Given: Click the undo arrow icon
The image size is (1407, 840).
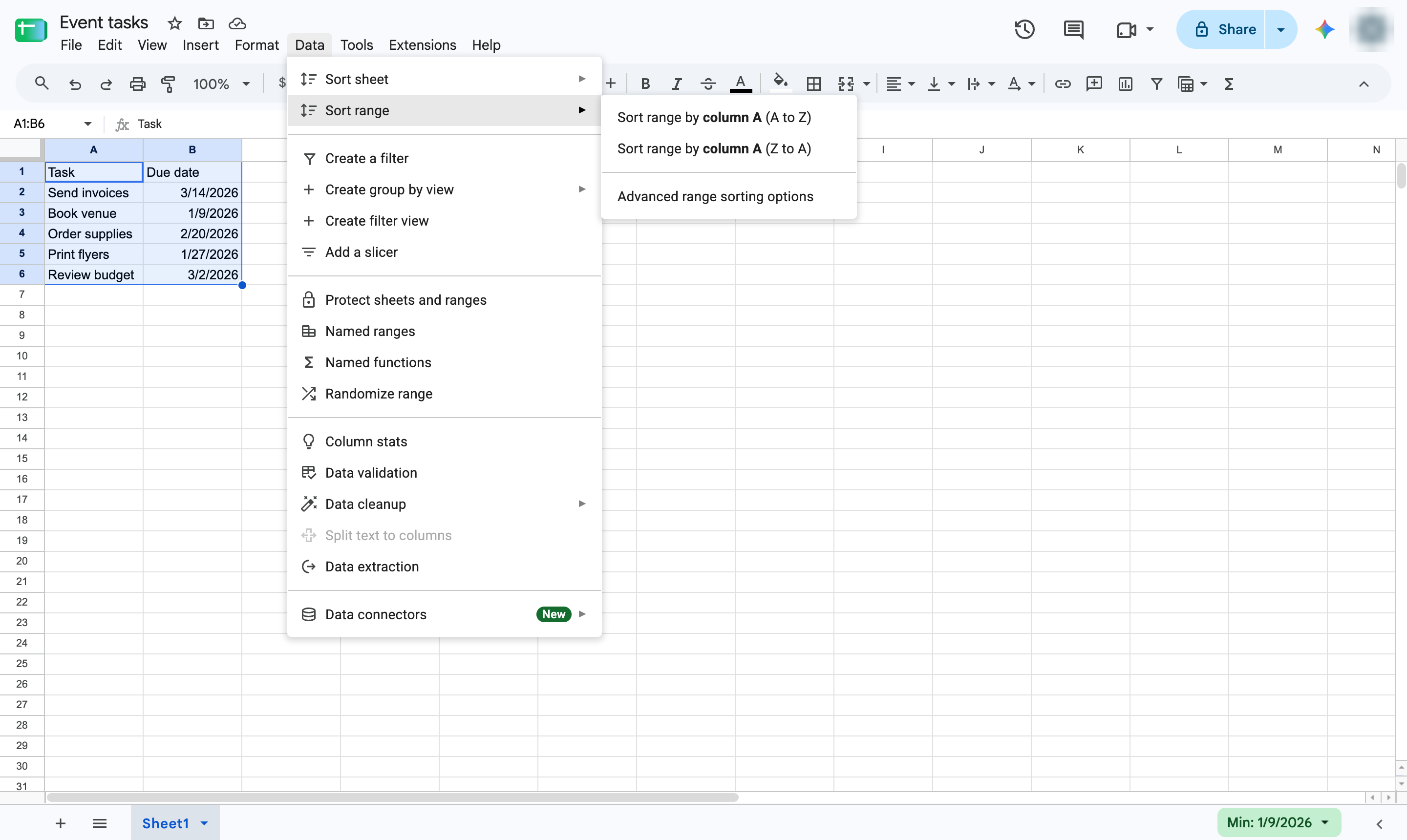Looking at the screenshot, I should tap(75, 84).
